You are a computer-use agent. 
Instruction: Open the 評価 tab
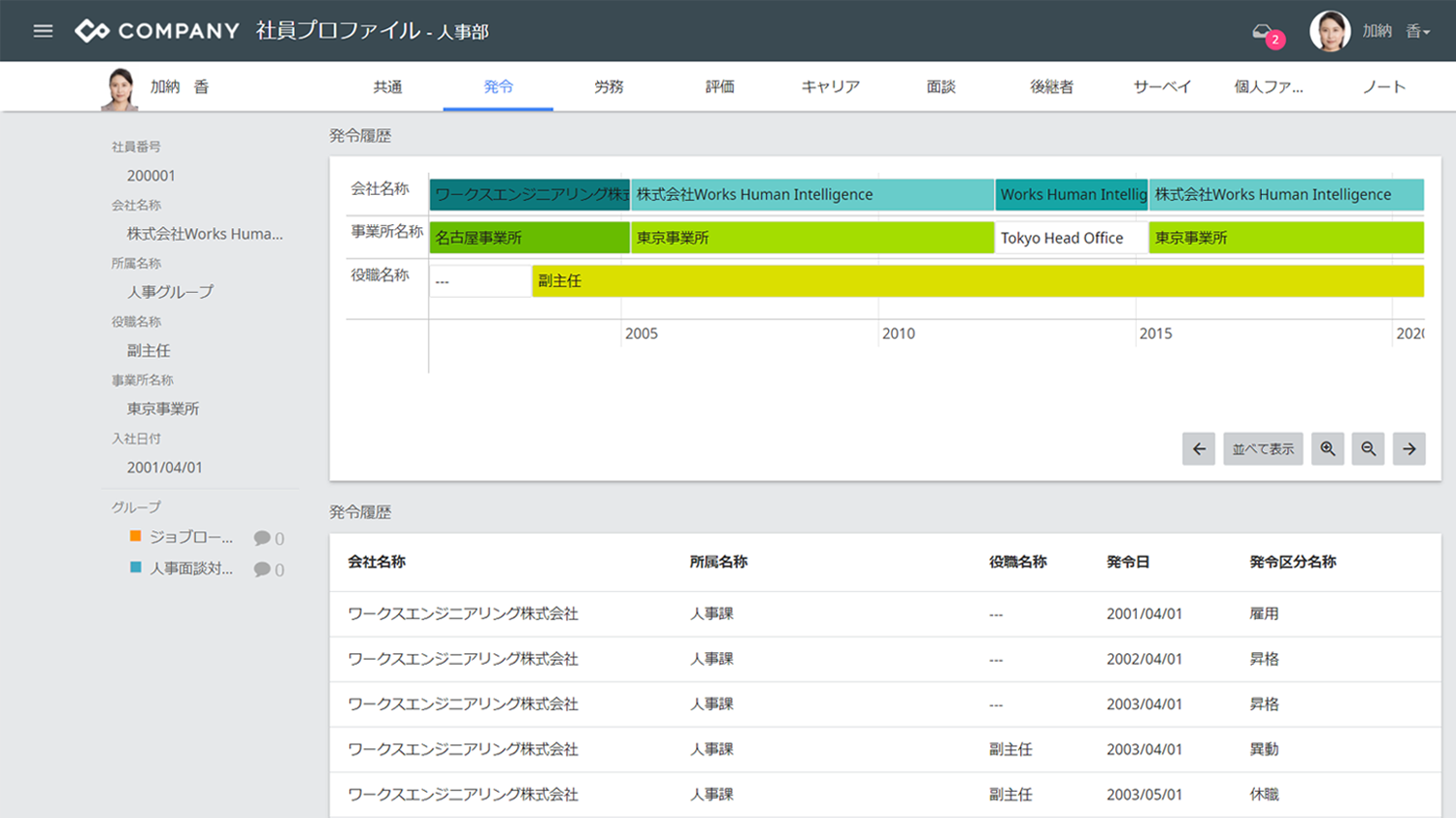point(719,87)
